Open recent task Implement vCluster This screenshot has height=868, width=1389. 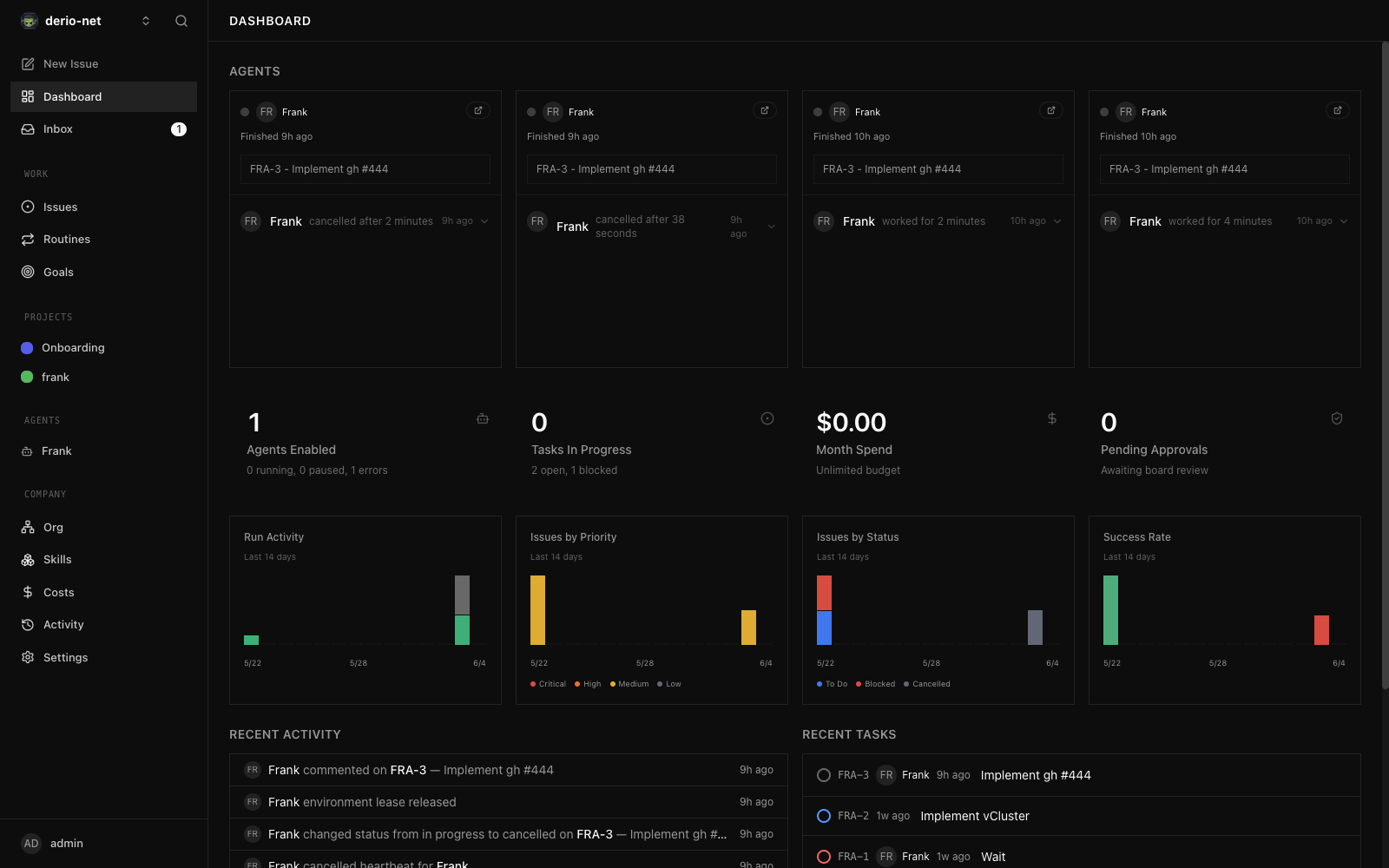pyautogui.click(x=1081, y=816)
